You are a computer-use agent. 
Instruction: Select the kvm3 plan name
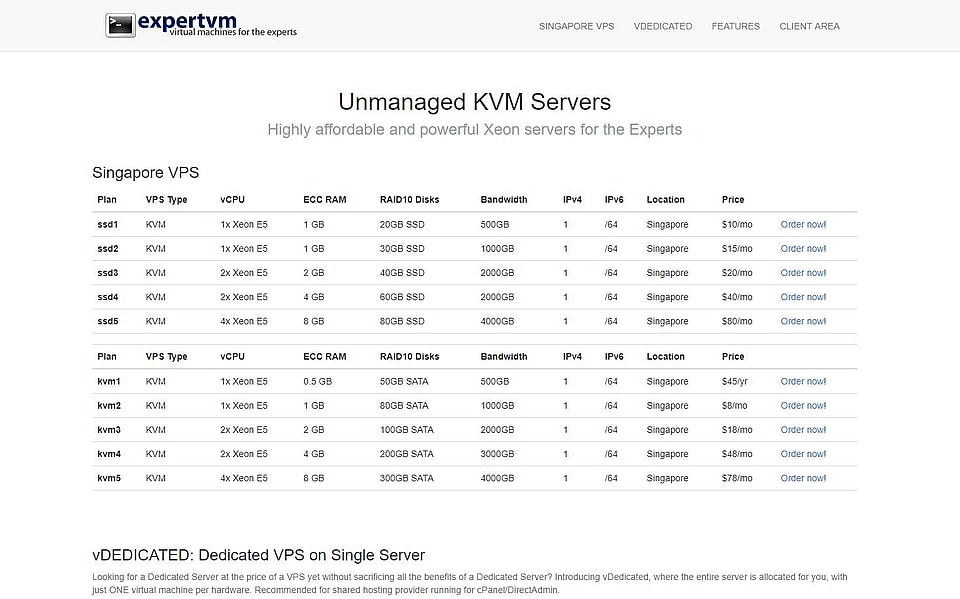pyautogui.click(x=109, y=430)
